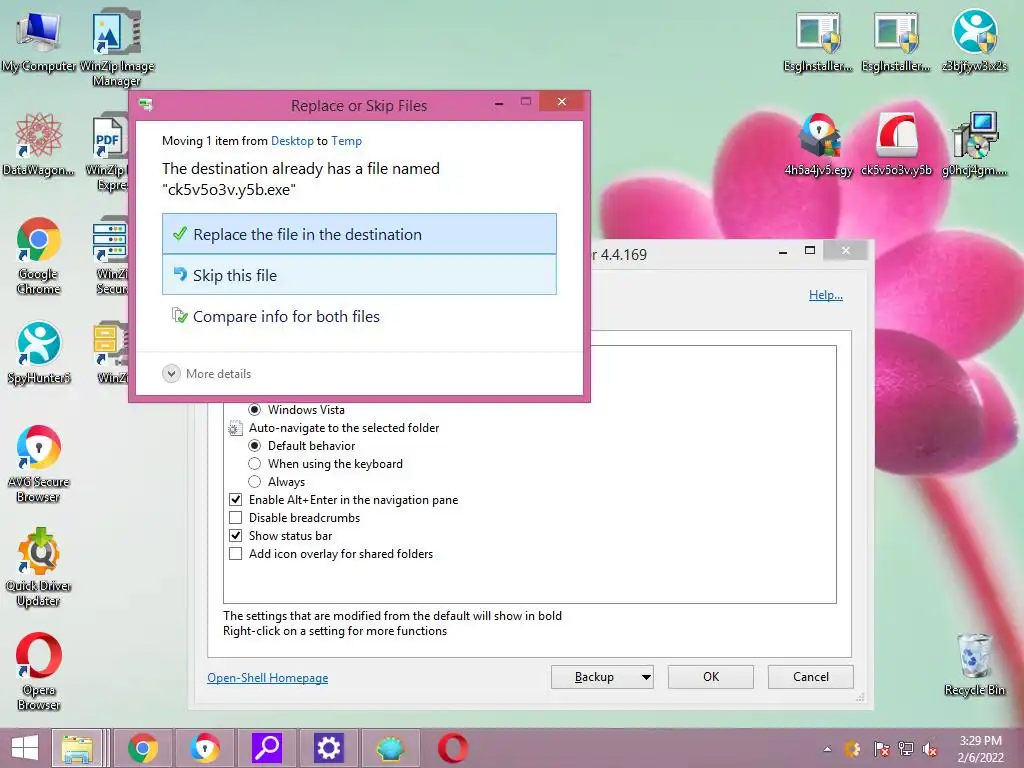Open Backup dropdown arrow

pos(646,677)
